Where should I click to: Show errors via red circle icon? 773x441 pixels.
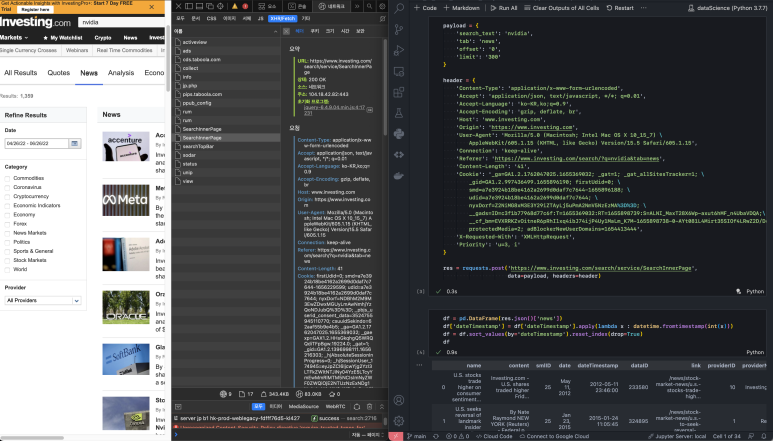tap(245, 6)
